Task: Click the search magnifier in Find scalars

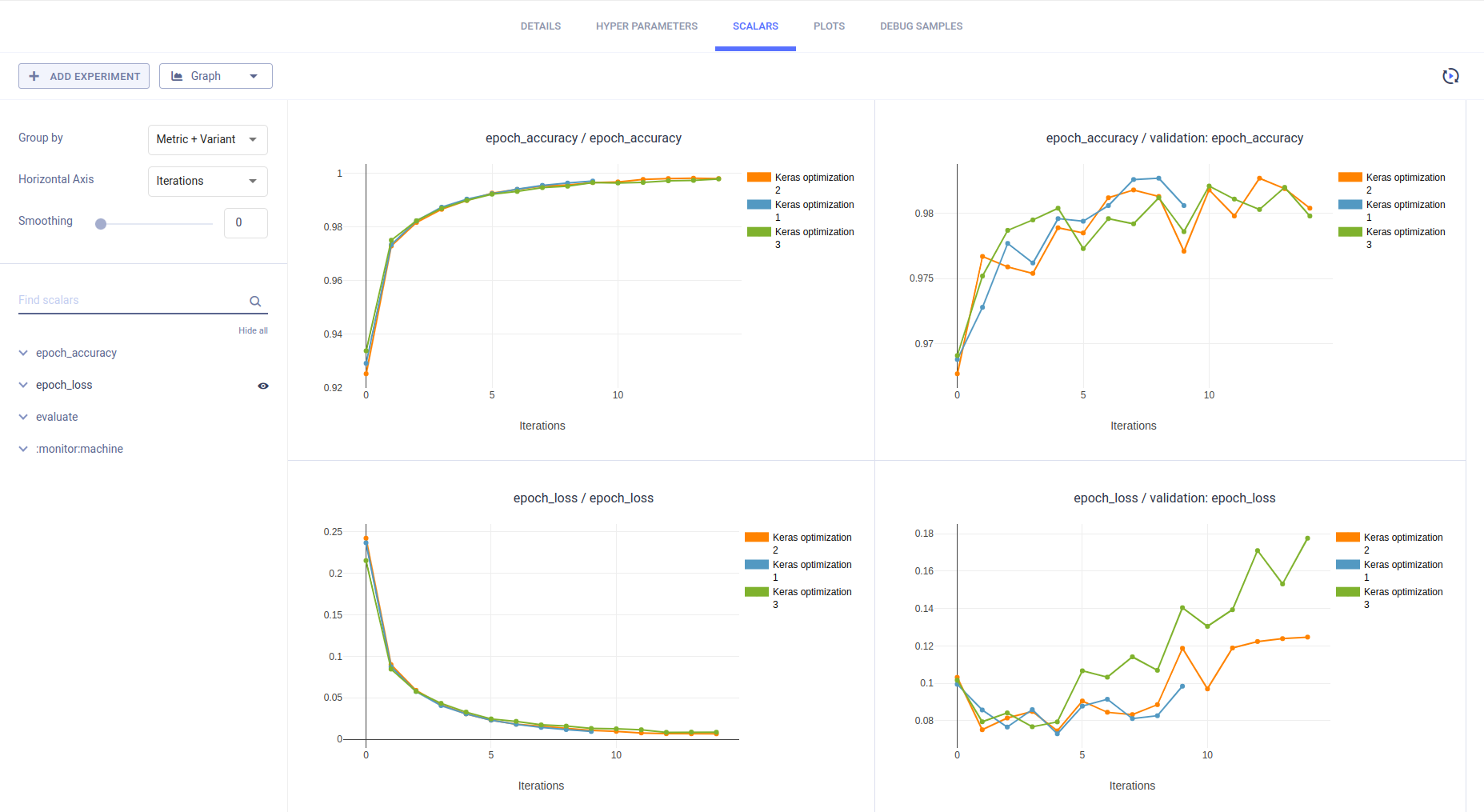Action: coord(255,302)
